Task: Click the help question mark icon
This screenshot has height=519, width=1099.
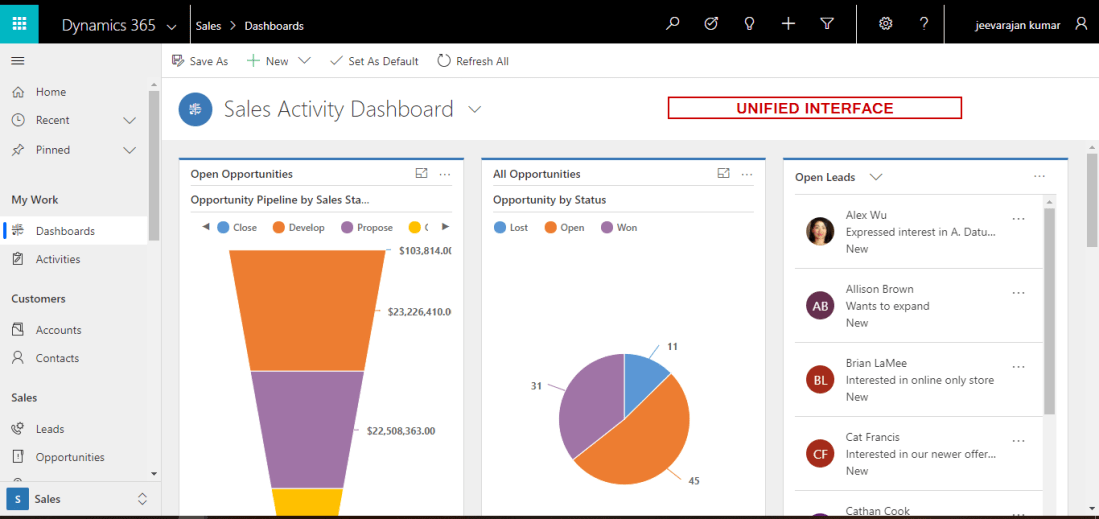Action: 924,24
